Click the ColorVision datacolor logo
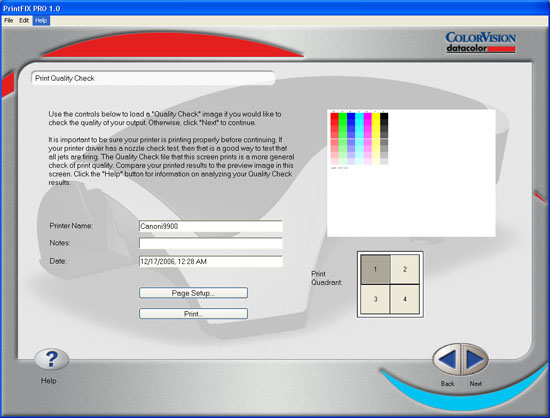The width and height of the screenshot is (550, 418). 481,42
